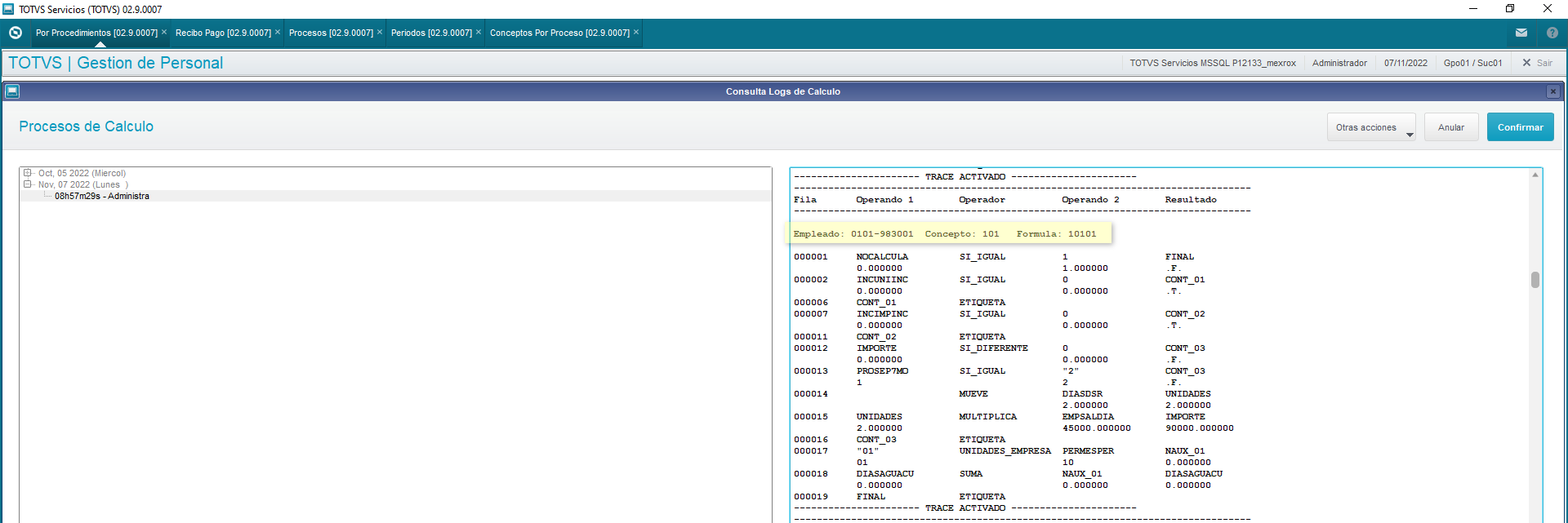Screen dimensions: 1568x523
Task: Click the Anular button
Action: tap(1451, 127)
